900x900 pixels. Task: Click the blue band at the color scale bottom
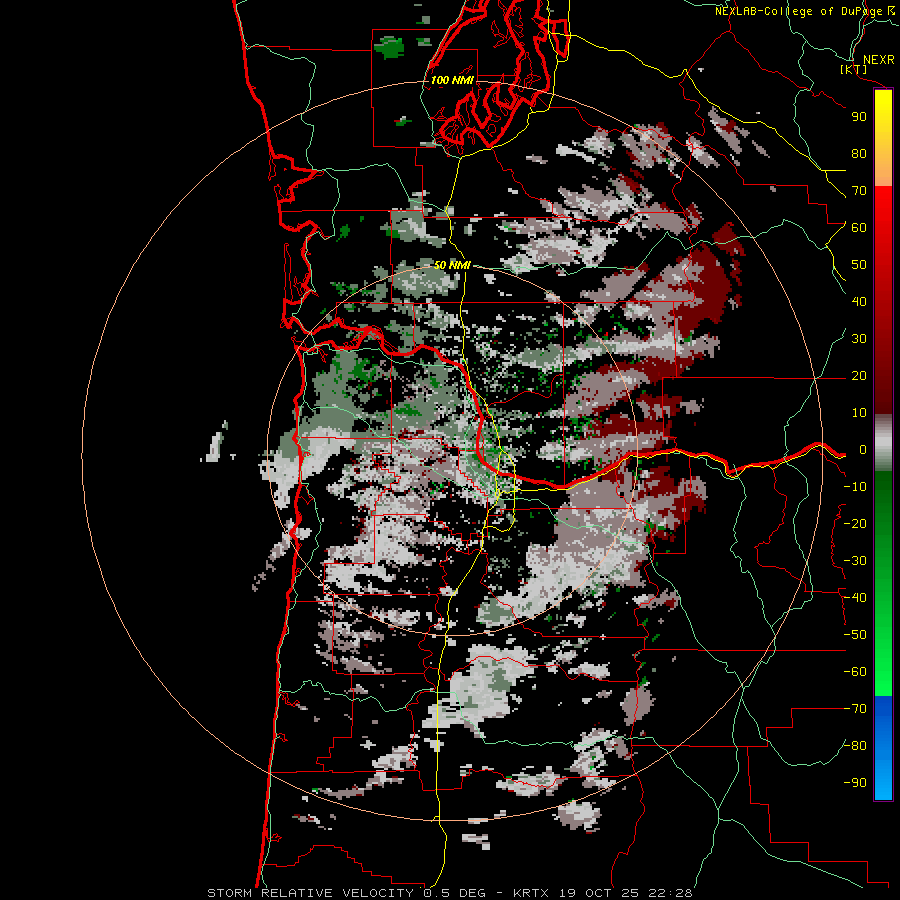(x=883, y=748)
